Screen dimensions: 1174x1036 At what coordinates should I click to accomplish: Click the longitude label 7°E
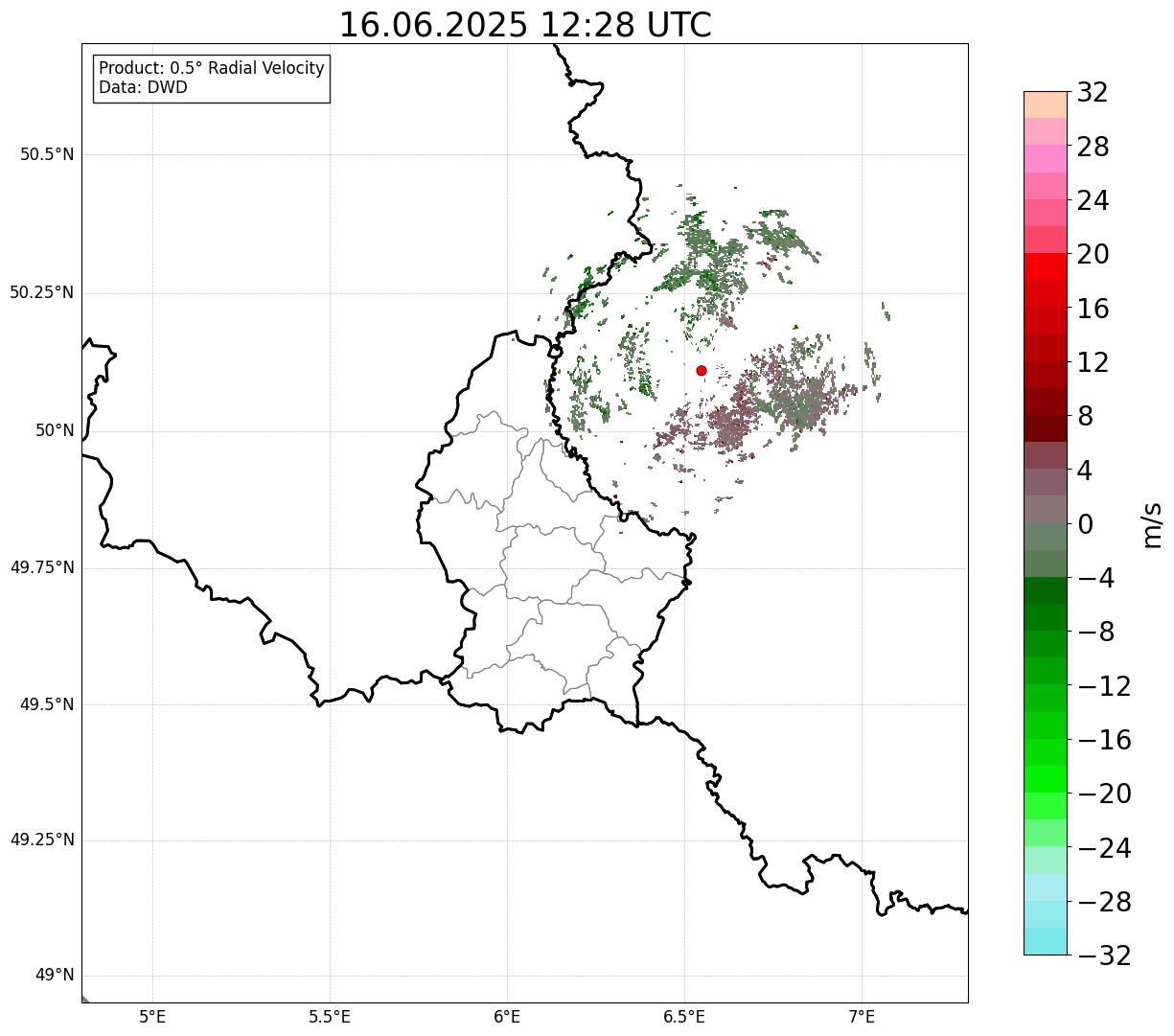862,1016
